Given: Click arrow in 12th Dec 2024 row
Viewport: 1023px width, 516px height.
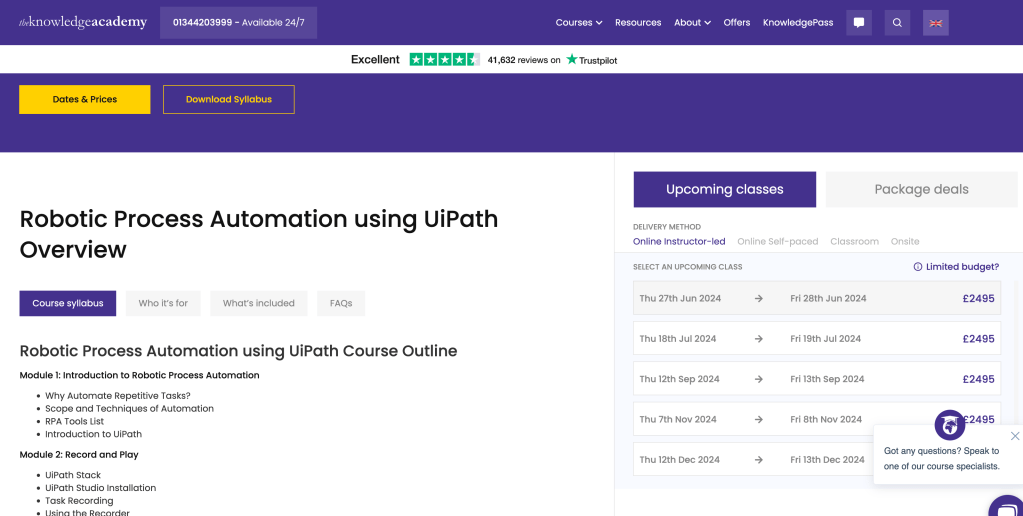Looking at the screenshot, I should 759,460.
